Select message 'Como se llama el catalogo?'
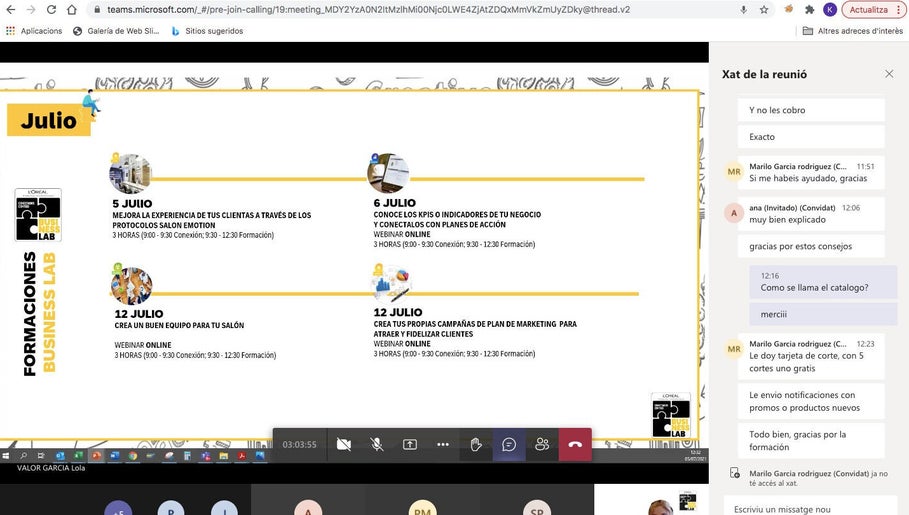The image size is (909, 515). pyautogui.click(x=823, y=282)
